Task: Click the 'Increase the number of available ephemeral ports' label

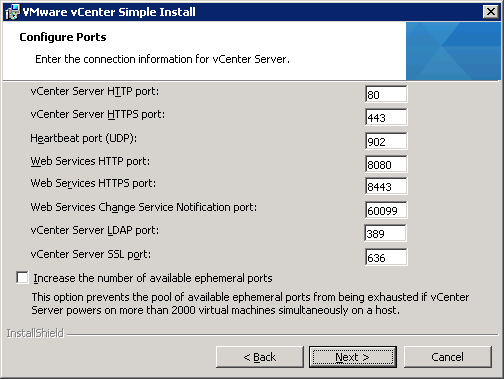Action: (x=153, y=278)
